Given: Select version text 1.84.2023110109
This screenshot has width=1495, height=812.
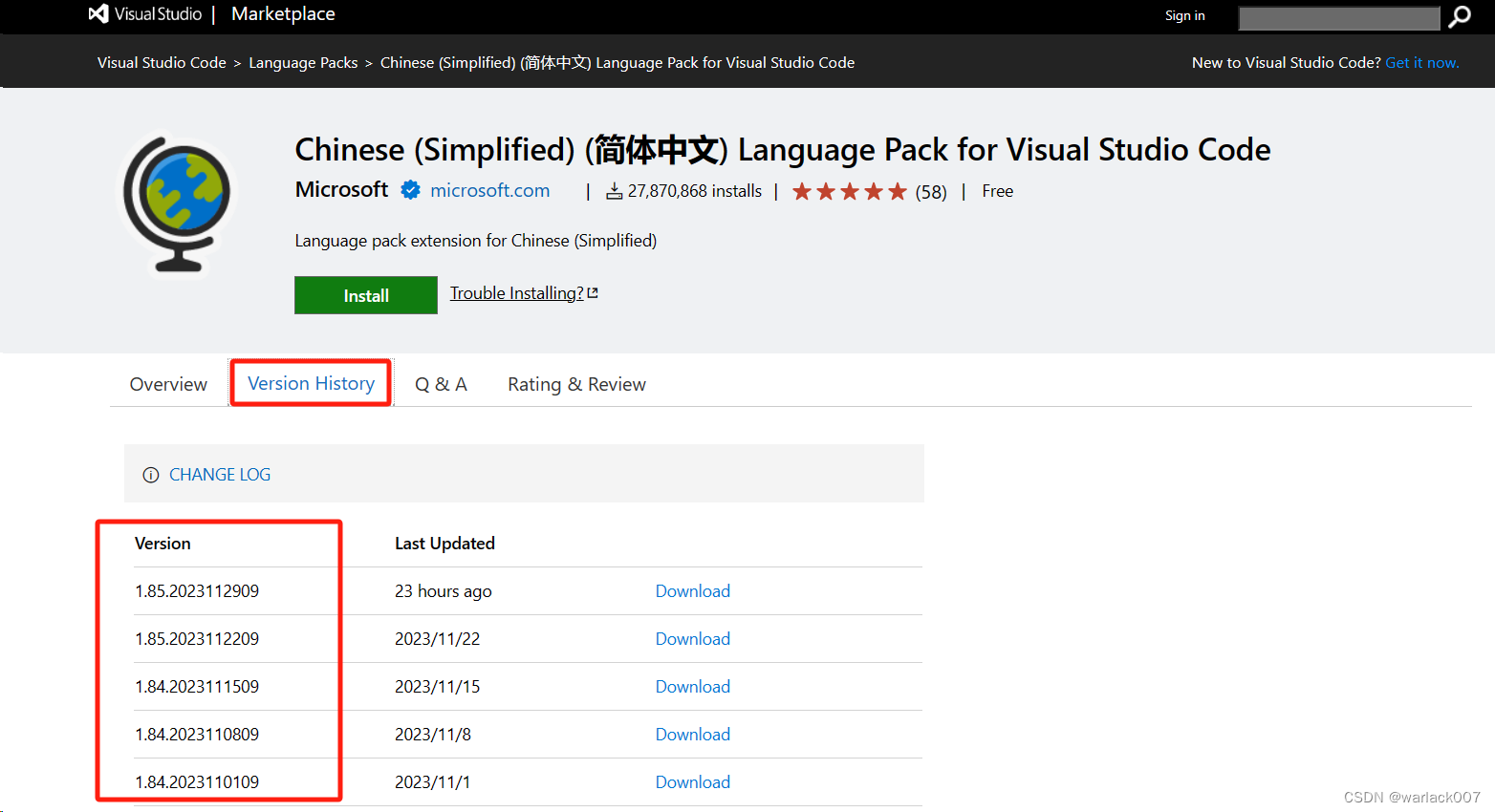Looking at the screenshot, I should 197,782.
